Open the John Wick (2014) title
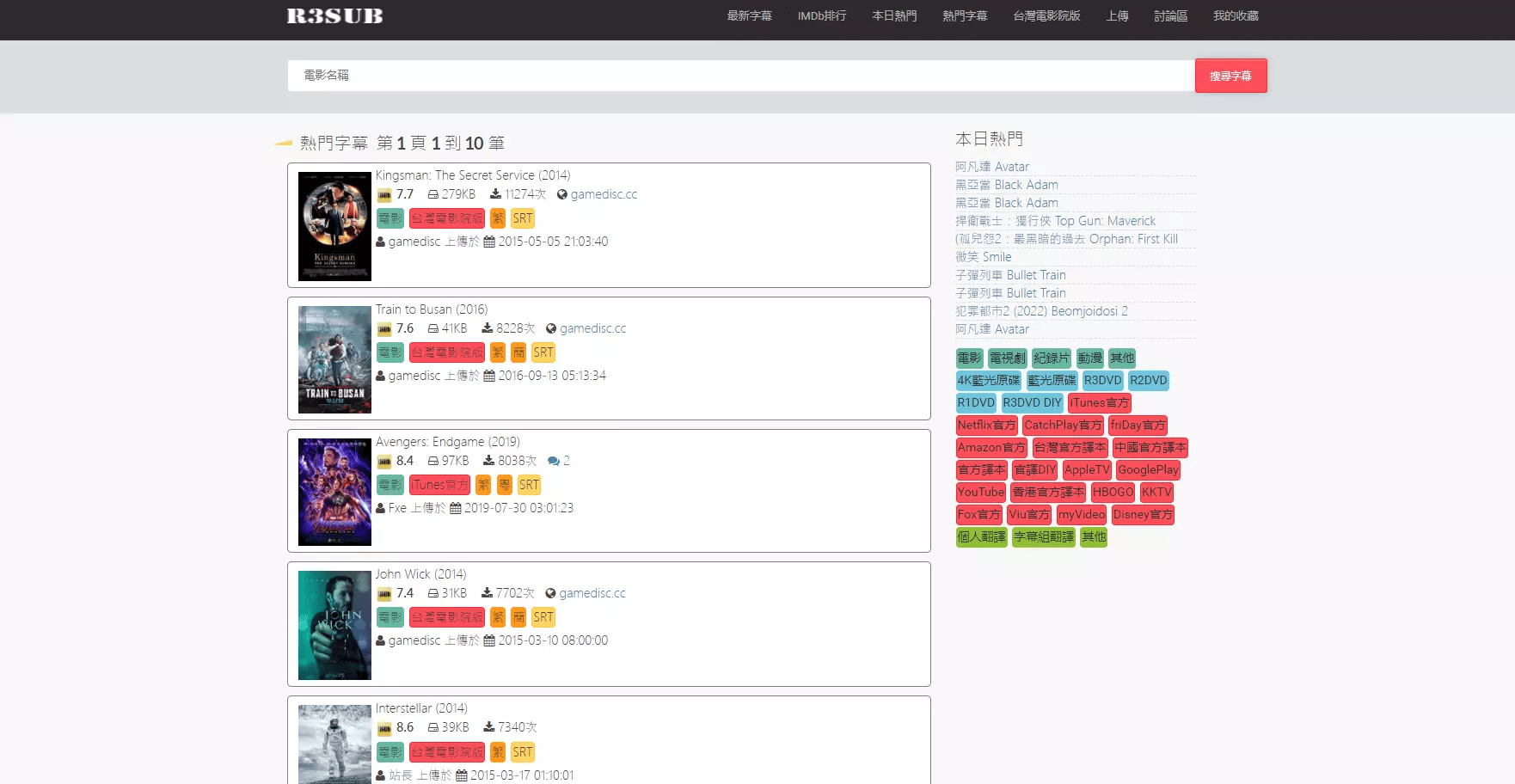The width and height of the screenshot is (1515, 784). [x=420, y=574]
